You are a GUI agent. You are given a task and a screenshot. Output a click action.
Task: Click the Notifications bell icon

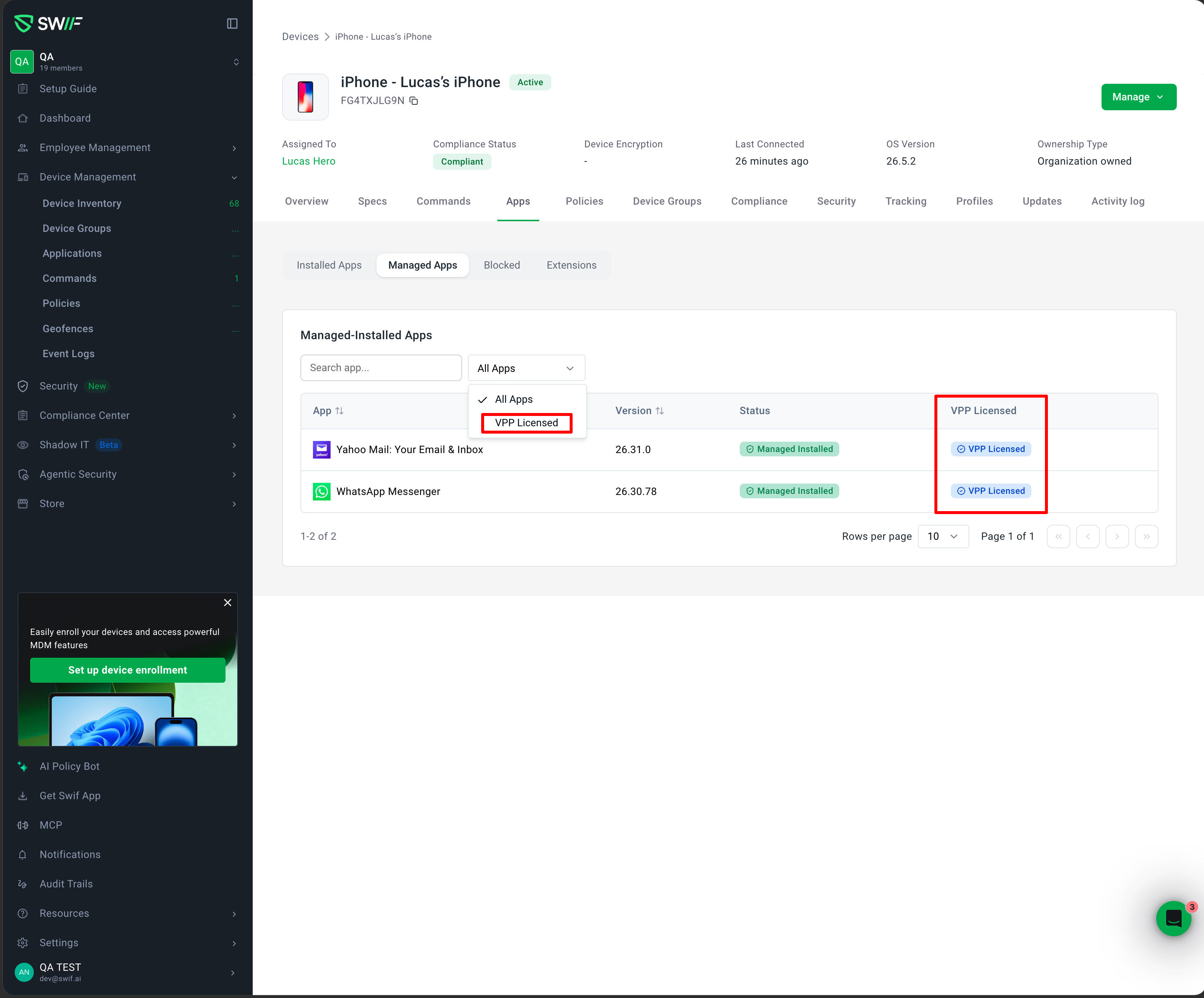click(23, 855)
